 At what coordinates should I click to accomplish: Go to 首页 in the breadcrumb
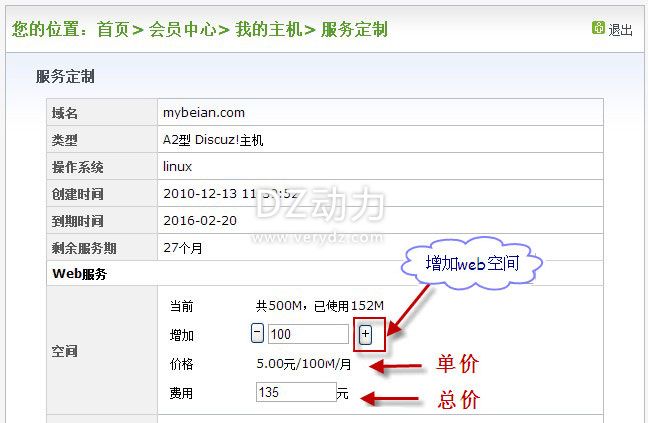pos(113,29)
